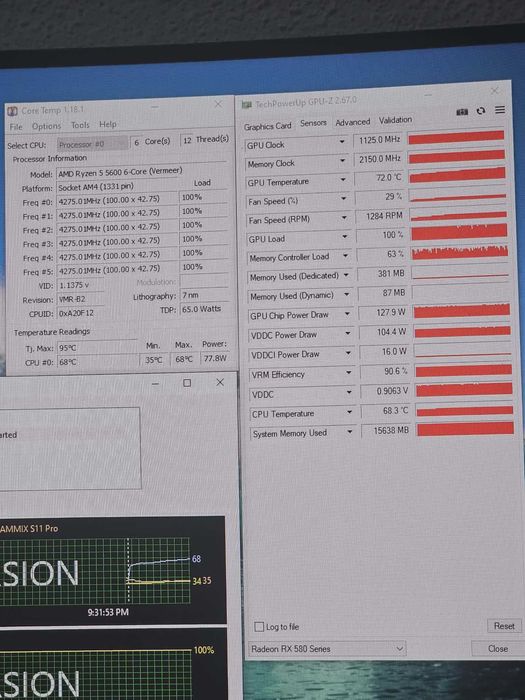The image size is (525, 700).
Task: Click the GPU-Z Reset button
Action: [x=504, y=626]
